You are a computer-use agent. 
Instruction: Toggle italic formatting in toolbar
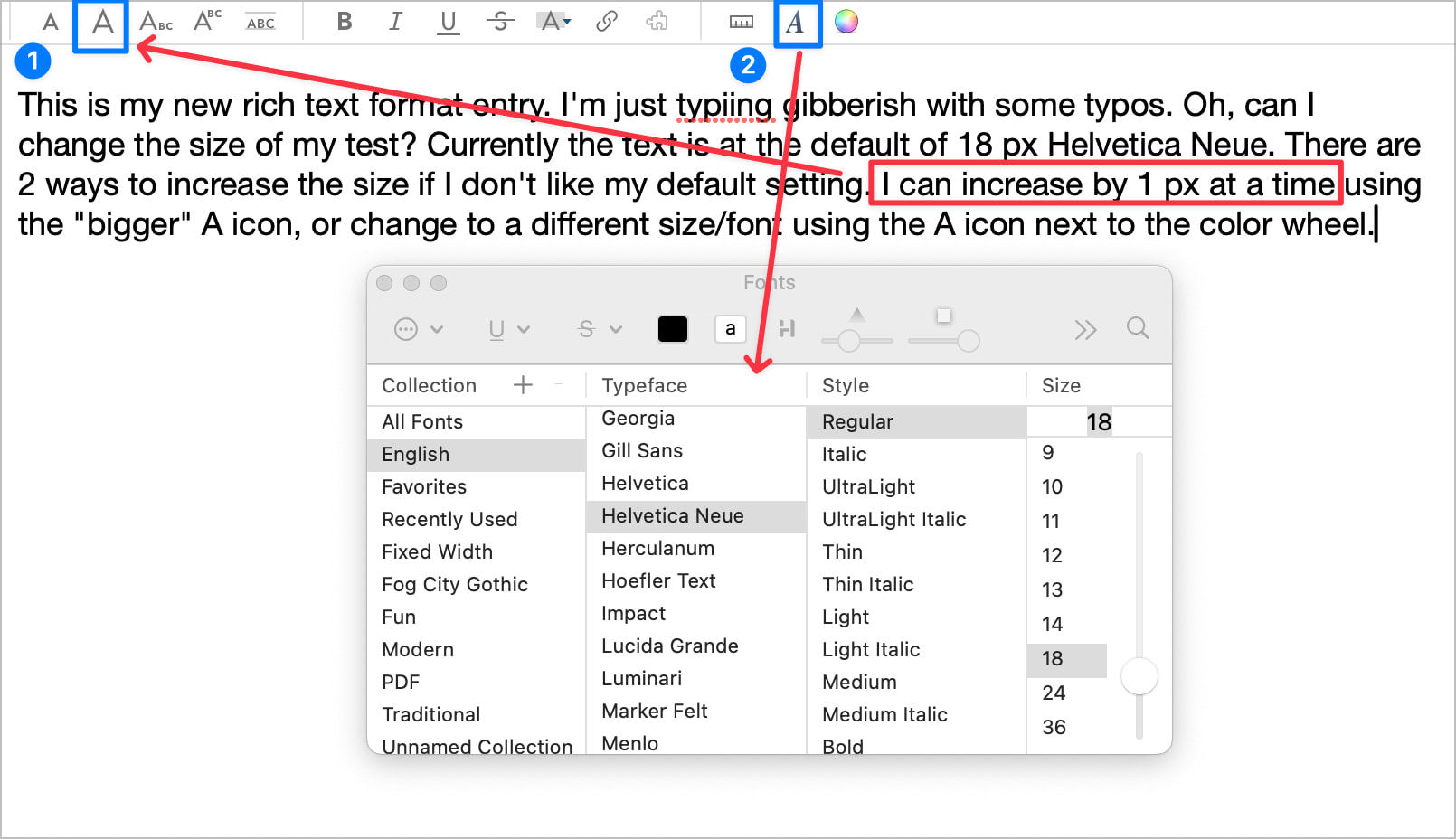point(395,22)
